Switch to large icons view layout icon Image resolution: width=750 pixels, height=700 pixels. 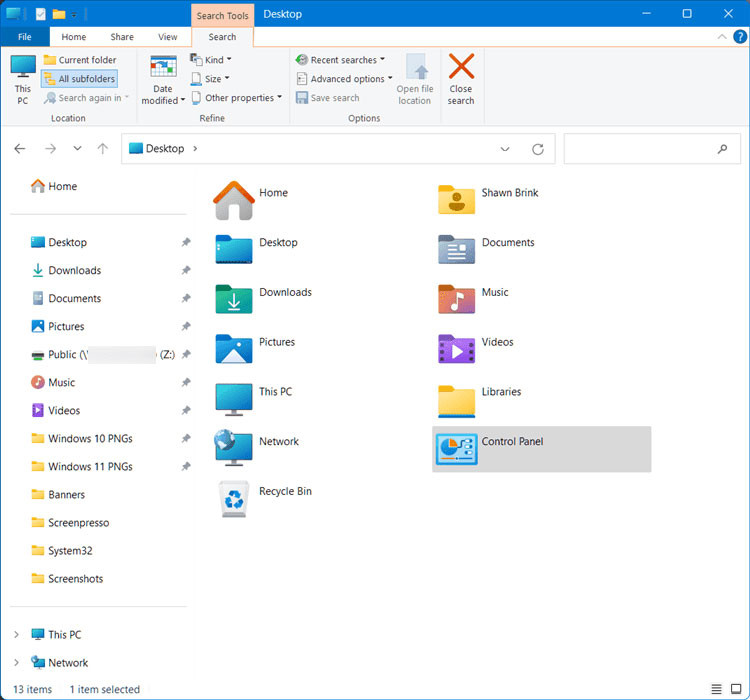pos(736,689)
